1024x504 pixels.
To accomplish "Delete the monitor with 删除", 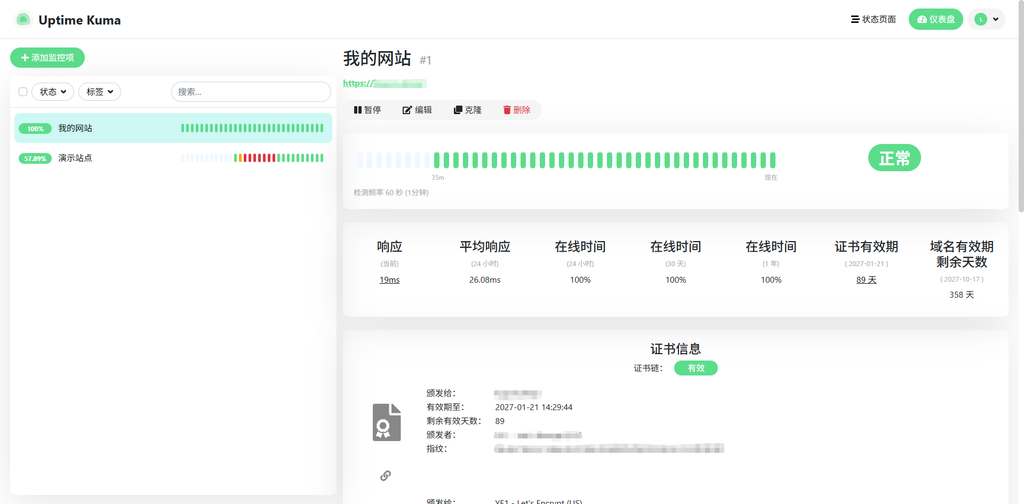I will 517,110.
